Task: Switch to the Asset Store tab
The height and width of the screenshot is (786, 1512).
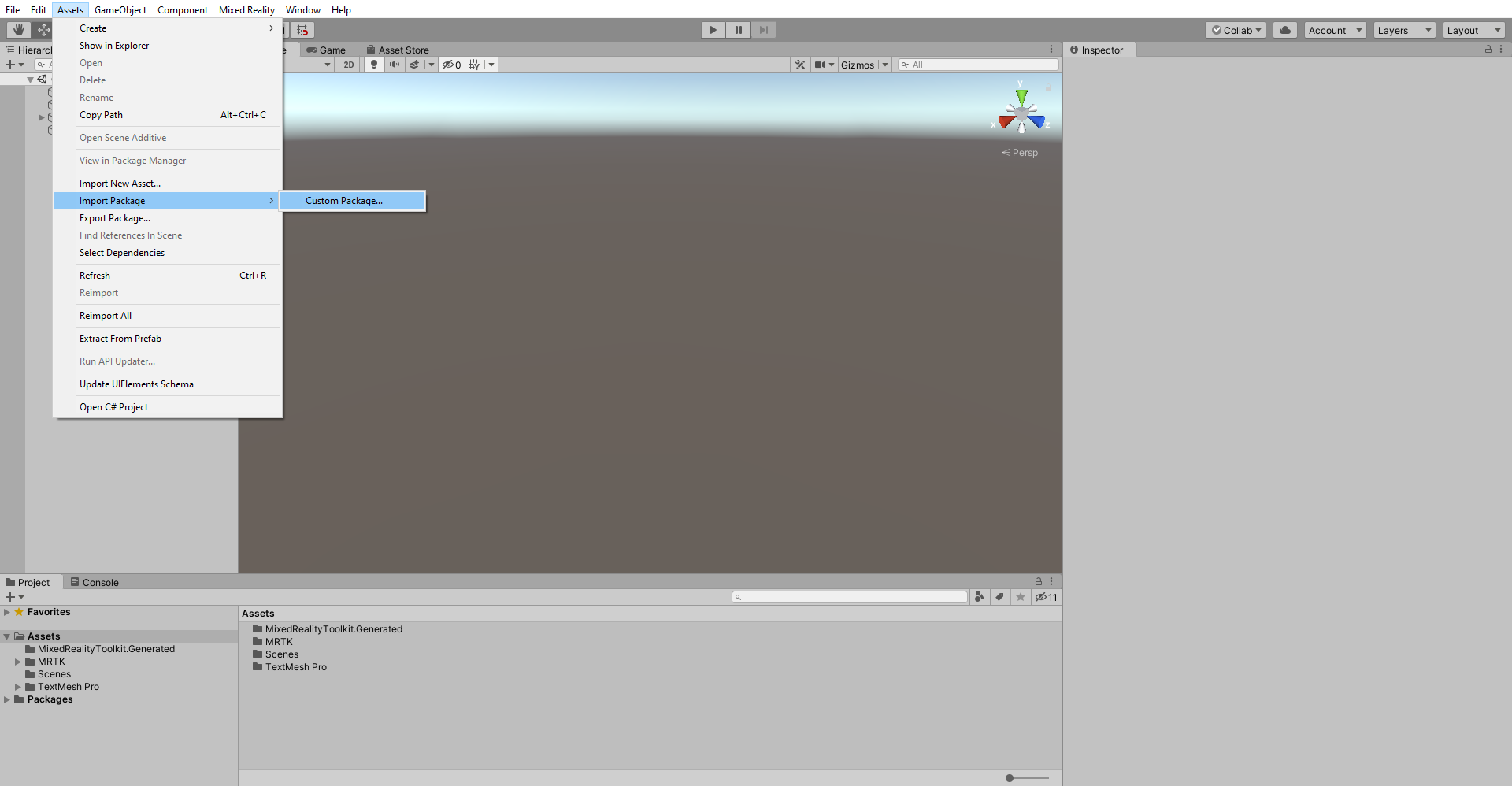Action: pos(398,50)
